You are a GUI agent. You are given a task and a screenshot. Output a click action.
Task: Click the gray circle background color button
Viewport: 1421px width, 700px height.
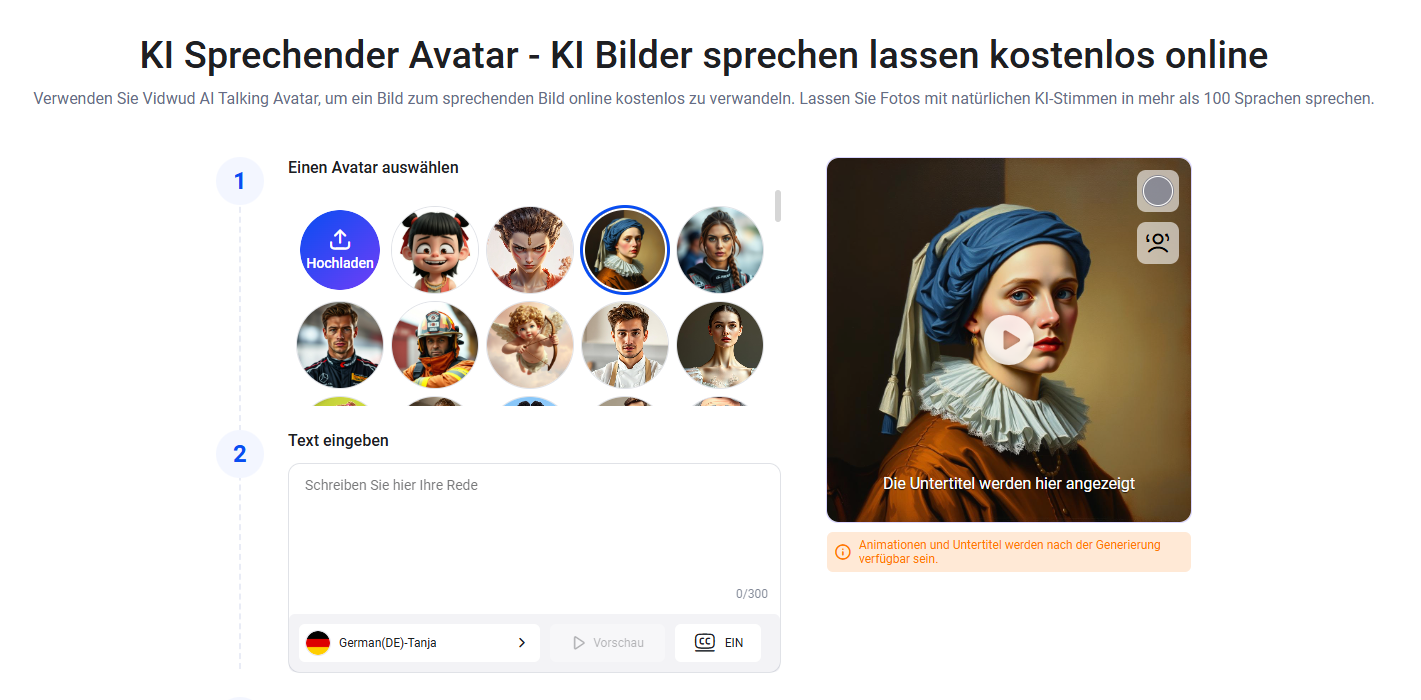coord(1158,191)
